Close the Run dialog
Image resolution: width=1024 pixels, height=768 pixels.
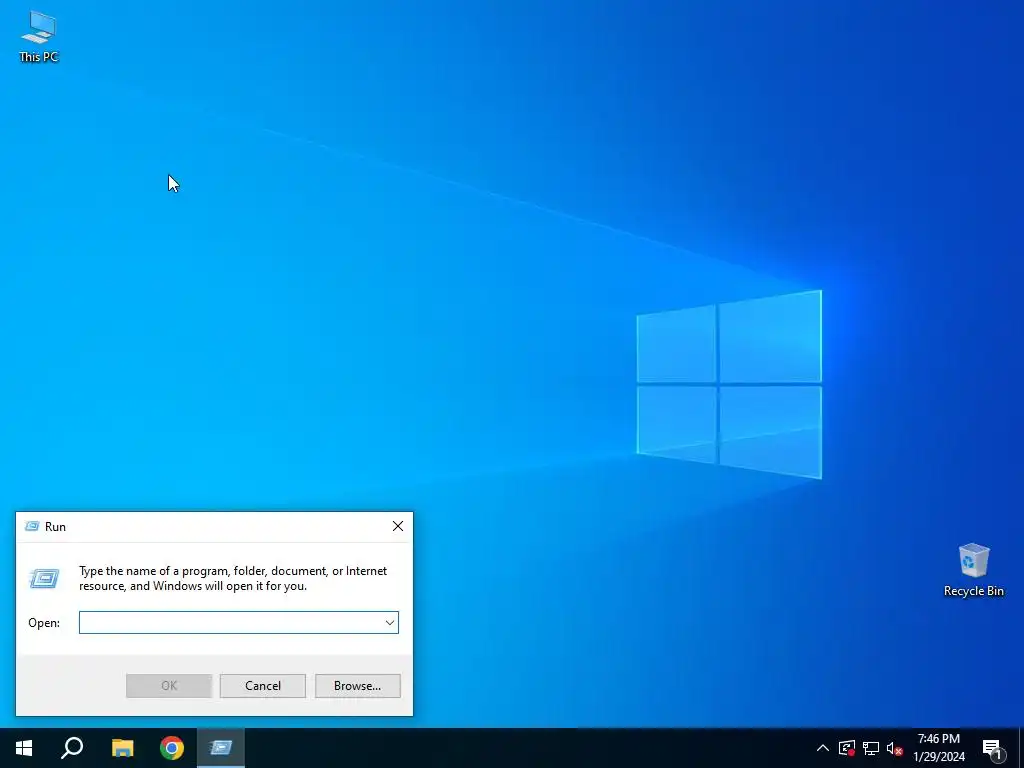pyautogui.click(x=398, y=526)
